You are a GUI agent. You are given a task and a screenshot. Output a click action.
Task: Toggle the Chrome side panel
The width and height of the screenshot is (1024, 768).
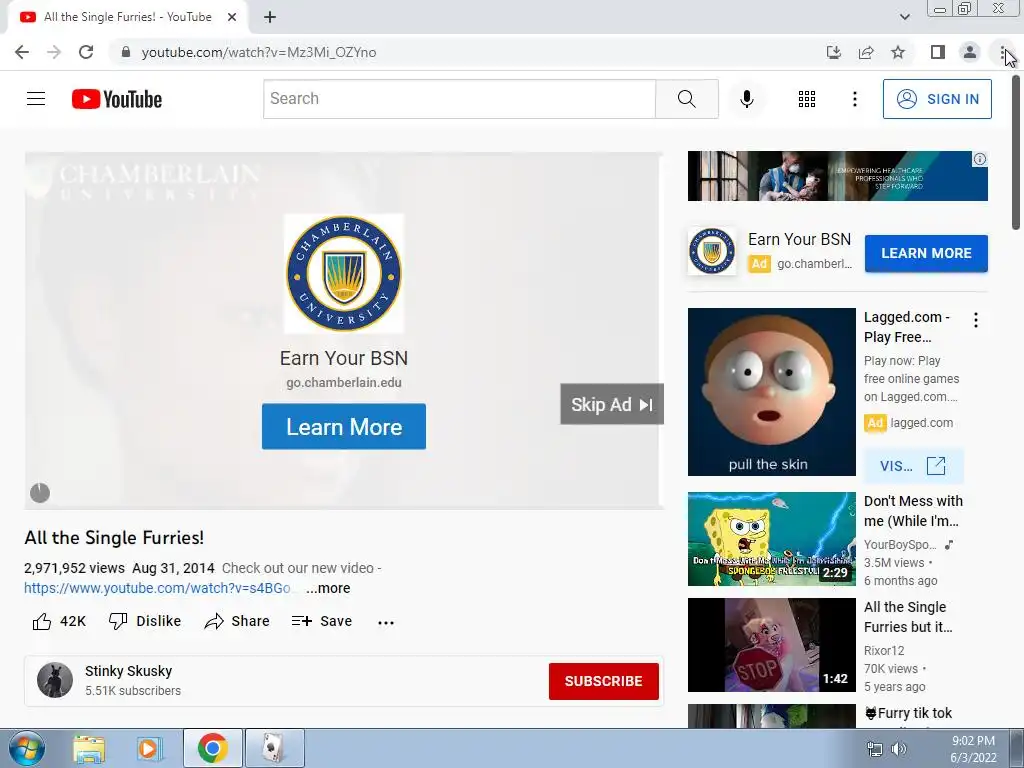[x=938, y=52]
